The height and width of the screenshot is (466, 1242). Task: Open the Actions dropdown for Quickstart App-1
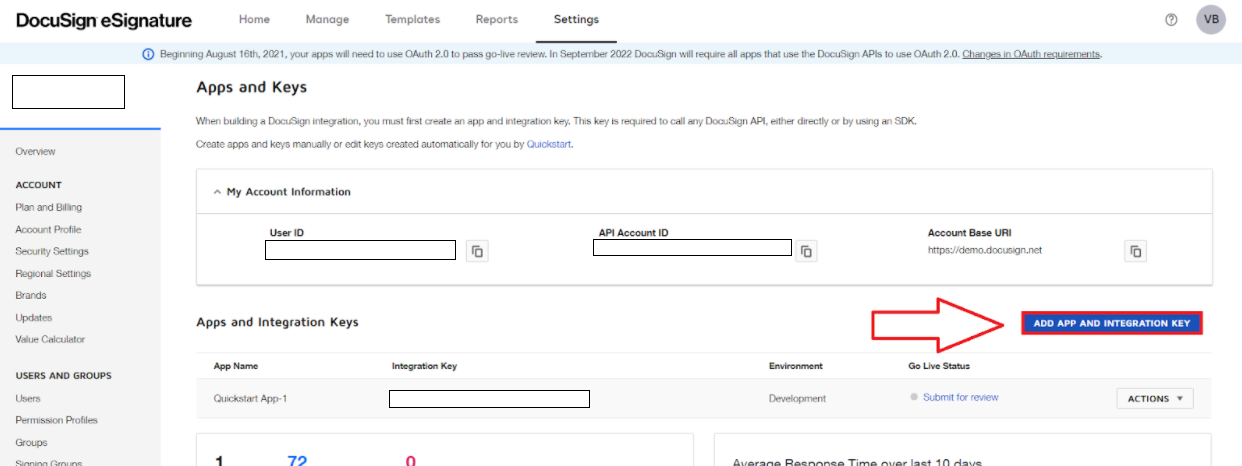point(1154,399)
